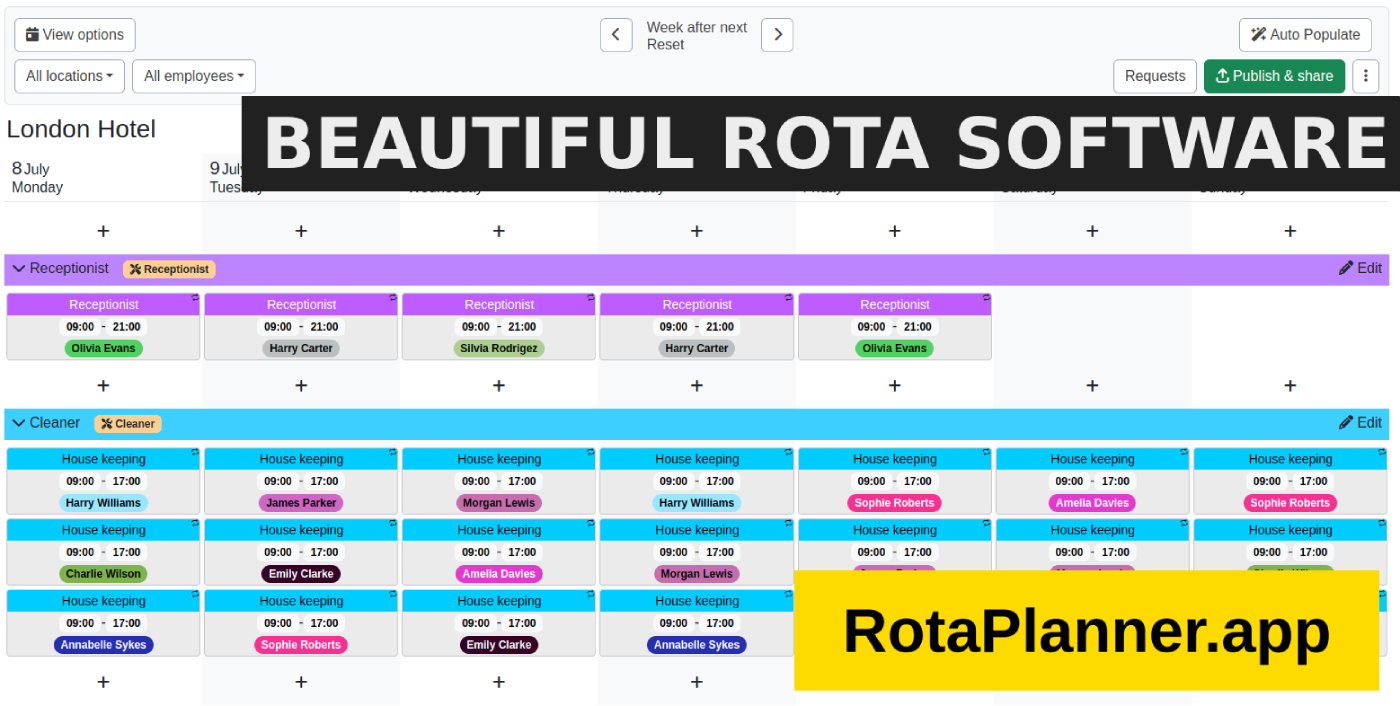Toggle repeat icon on Tuesday Harry Carter shift
The width and height of the screenshot is (1400, 706).
point(393,298)
